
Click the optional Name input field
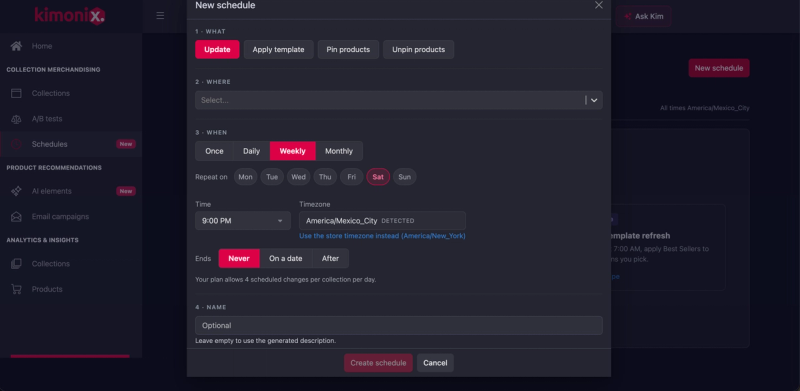tap(398, 326)
